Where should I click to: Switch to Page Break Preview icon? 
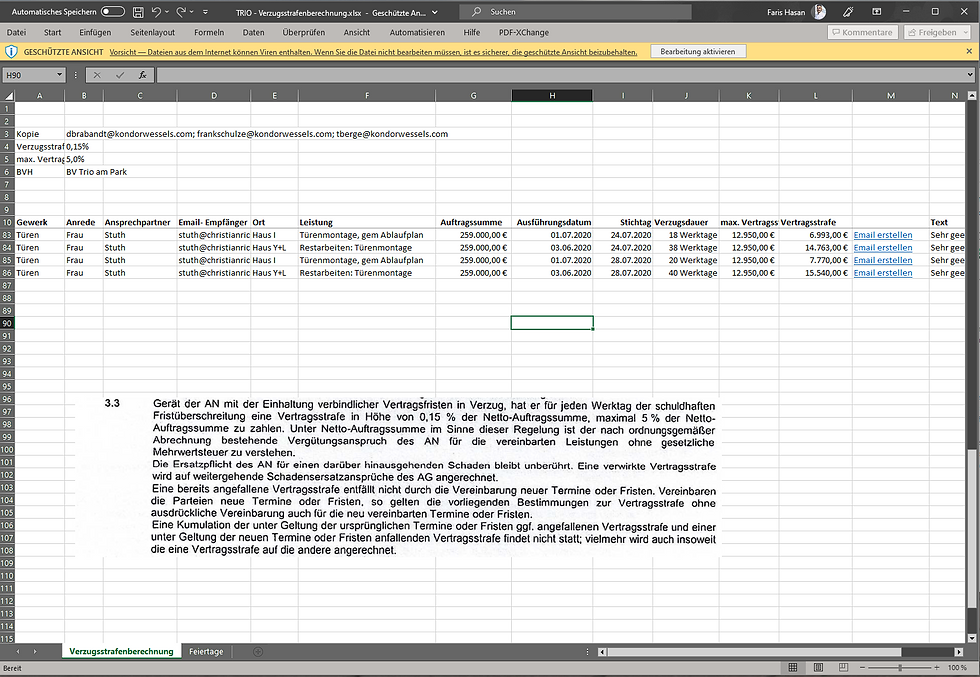point(843,668)
